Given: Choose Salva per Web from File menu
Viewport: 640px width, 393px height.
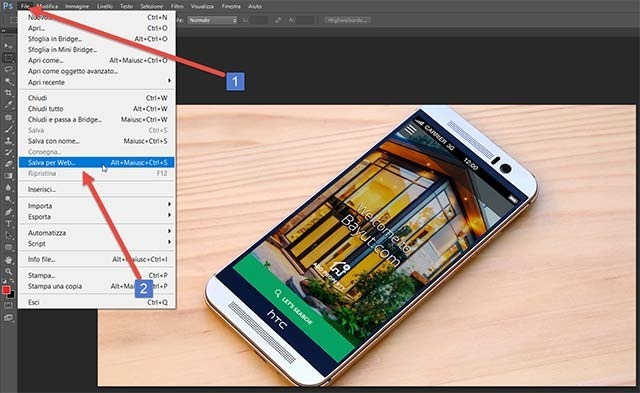Looking at the screenshot, I should [96, 162].
